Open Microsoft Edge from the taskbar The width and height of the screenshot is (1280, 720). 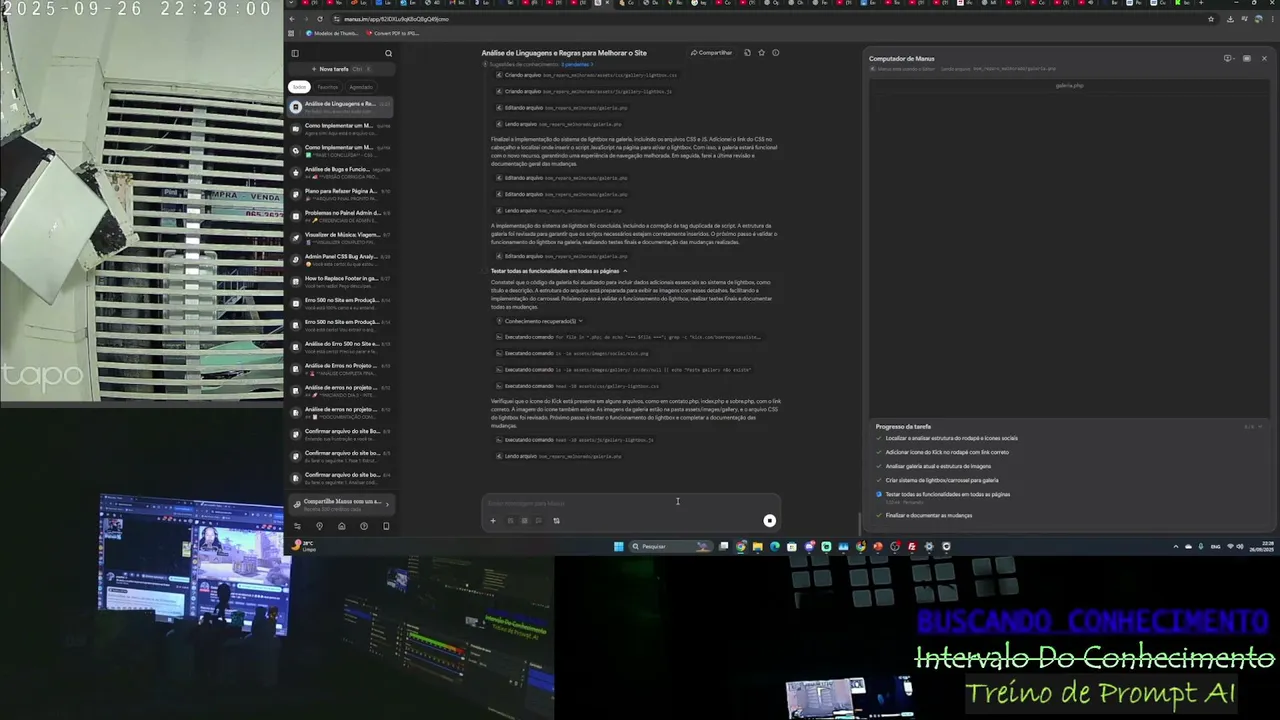[774, 546]
